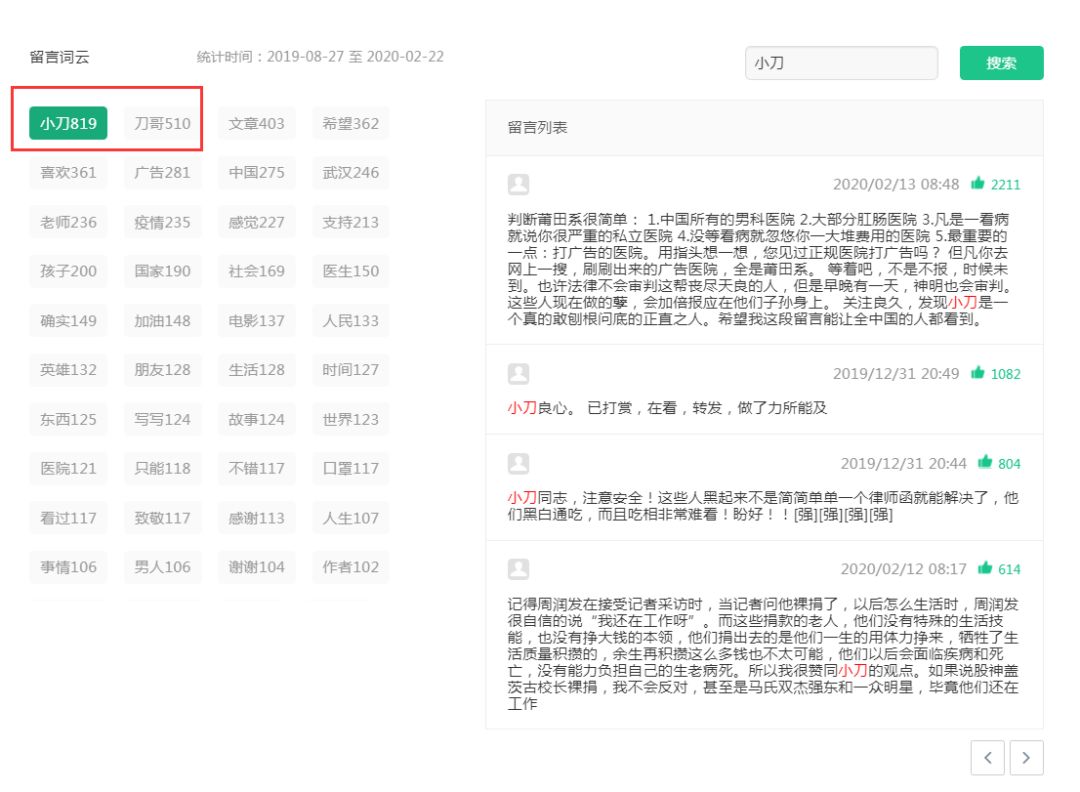The width and height of the screenshot is (1080, 792).
Task: Click the thumbs-up on the 804-like comment
Action: tap(985, 463)
